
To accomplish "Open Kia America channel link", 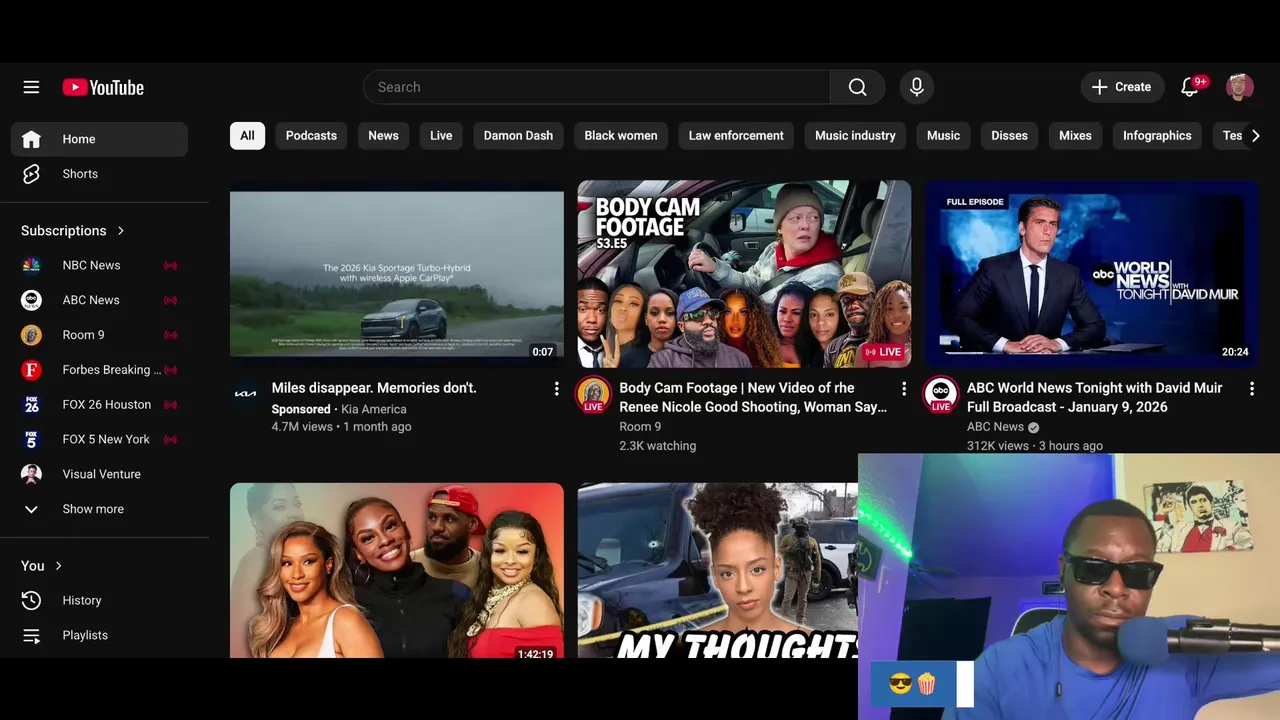I will pos(374,409).
